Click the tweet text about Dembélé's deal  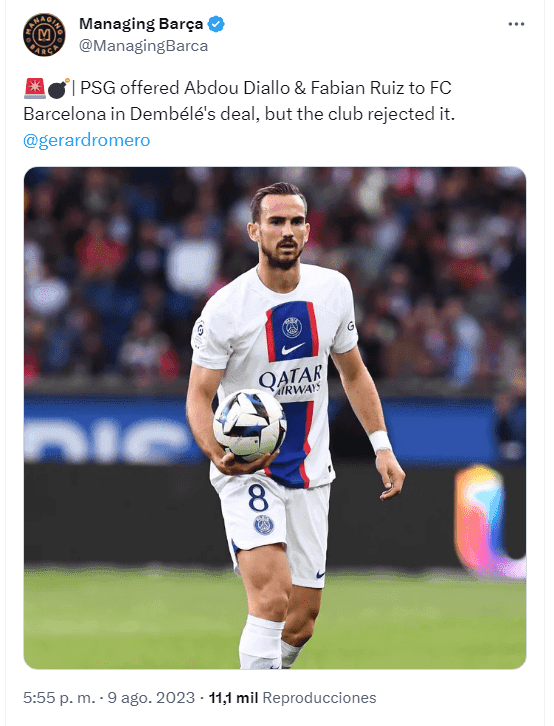pyautogui.click(x=239, y=101)
